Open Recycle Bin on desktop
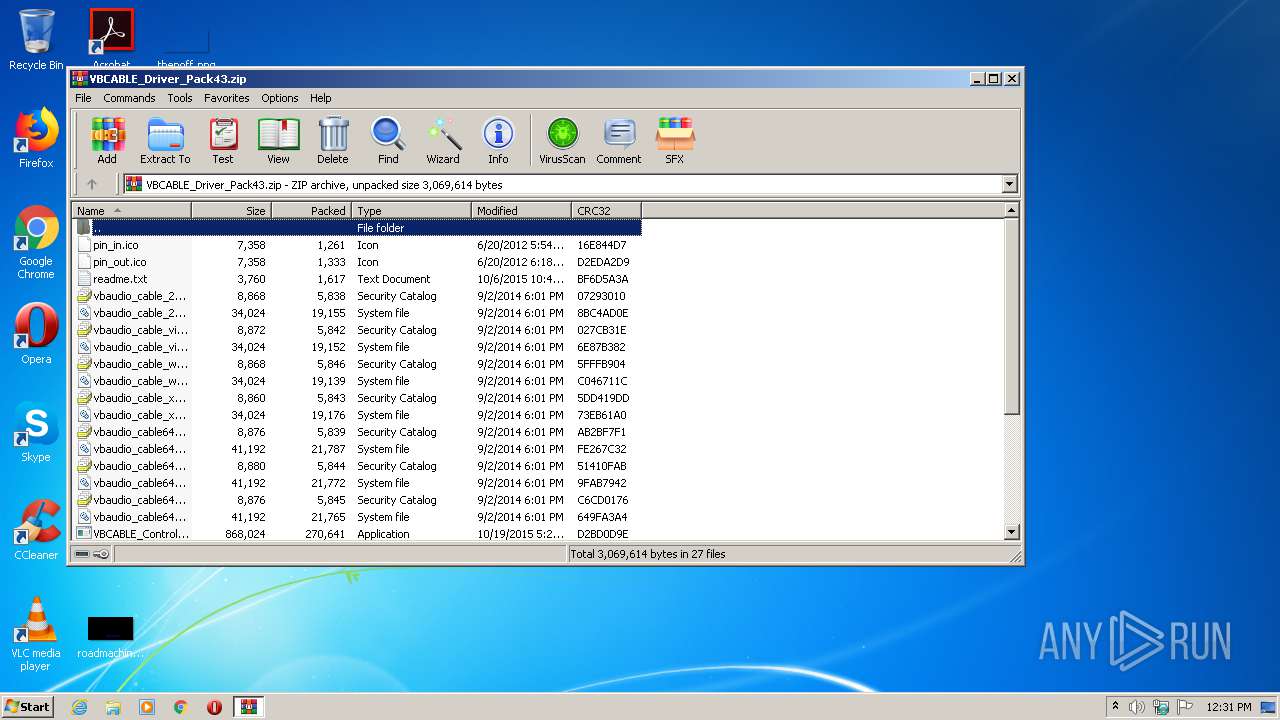 click(36, 40)
